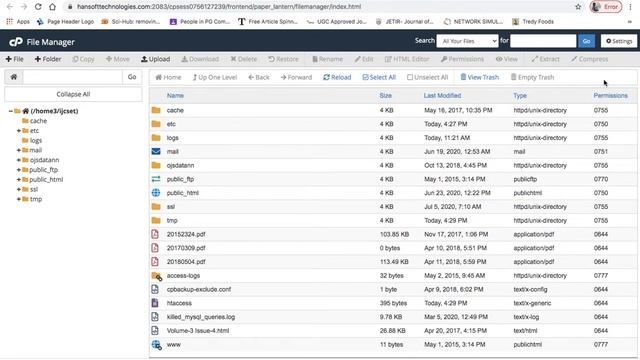Image resolution: width=640 pixels, height=360 pixels.
Task: Expand the ojsdatann folder in tree
Action: pyautogui.click(x=19, y=160)
